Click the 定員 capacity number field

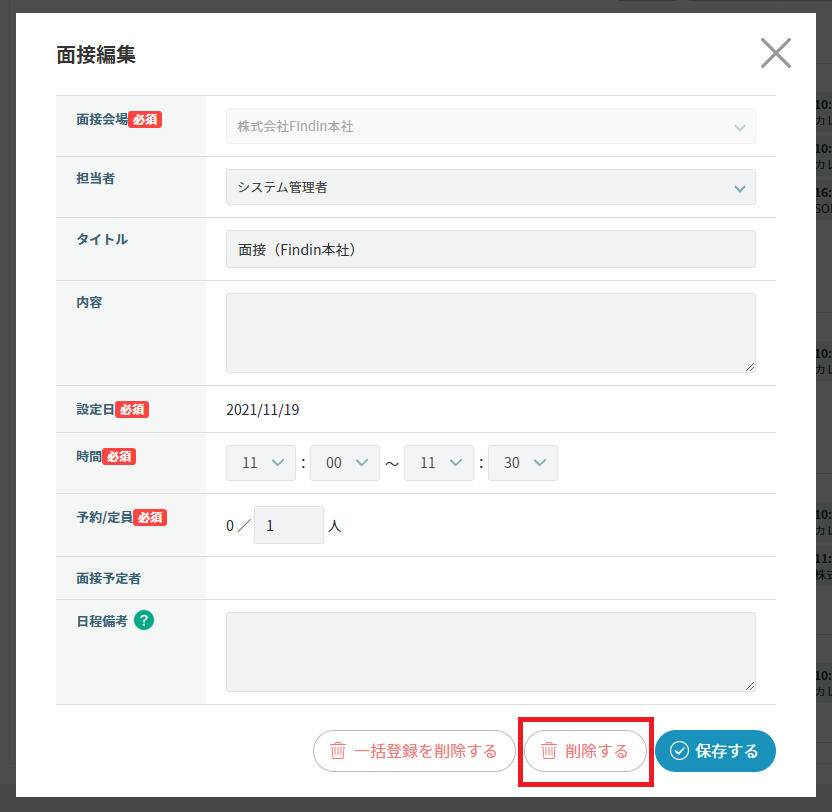click(x=288, y=525)
